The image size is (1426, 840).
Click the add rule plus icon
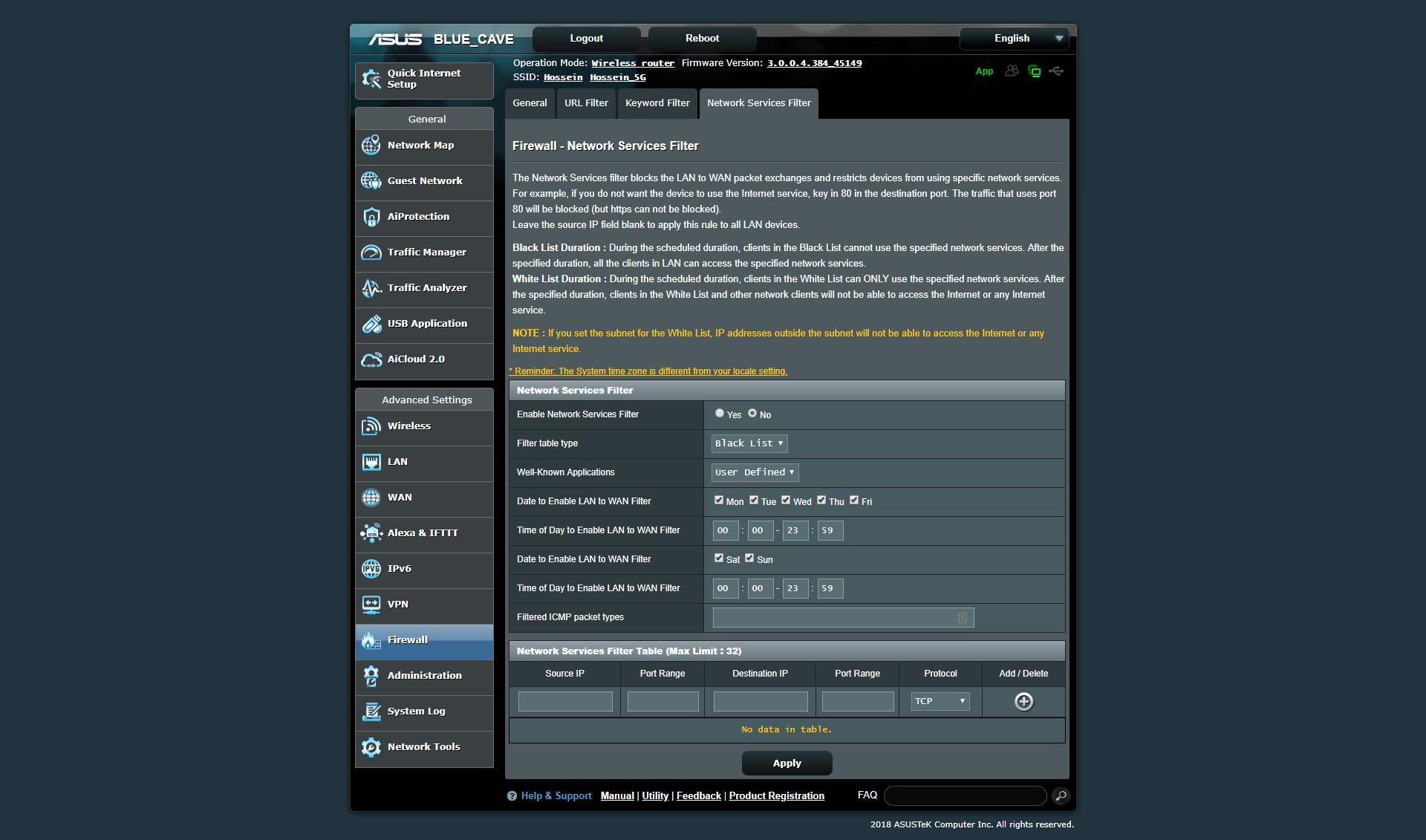(x=1023, y=701)
